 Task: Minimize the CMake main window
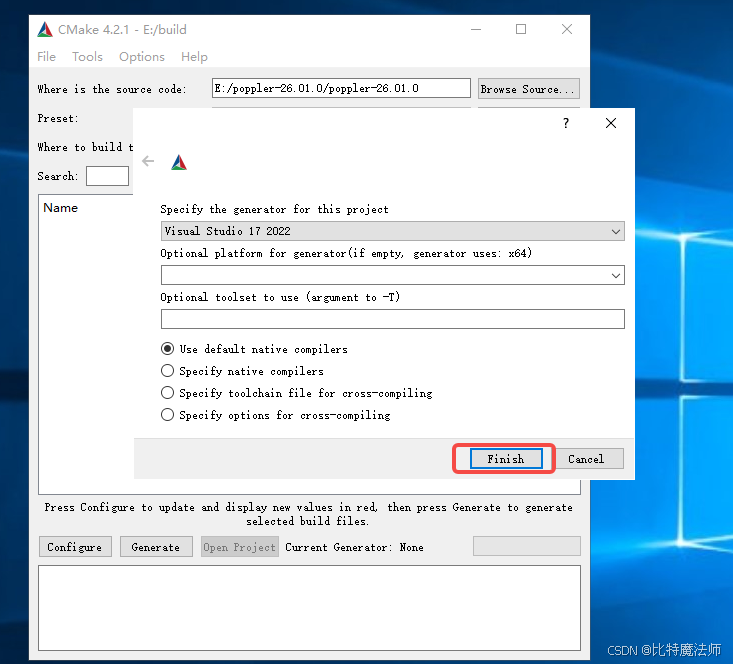(476, 29)
